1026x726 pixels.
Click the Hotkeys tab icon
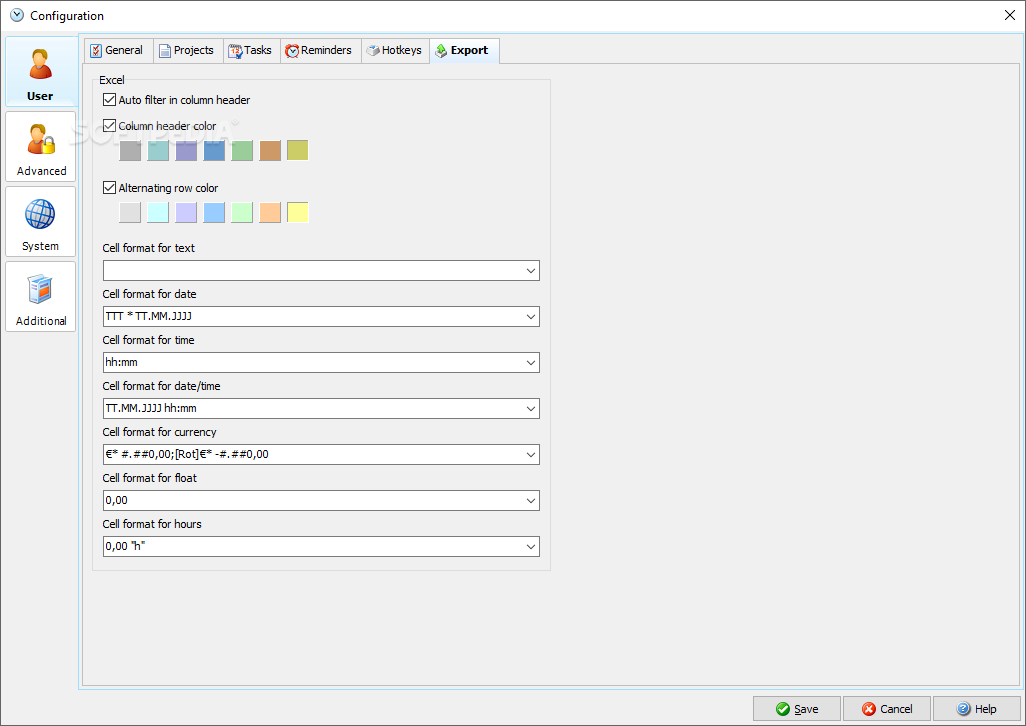coord(373,50)
